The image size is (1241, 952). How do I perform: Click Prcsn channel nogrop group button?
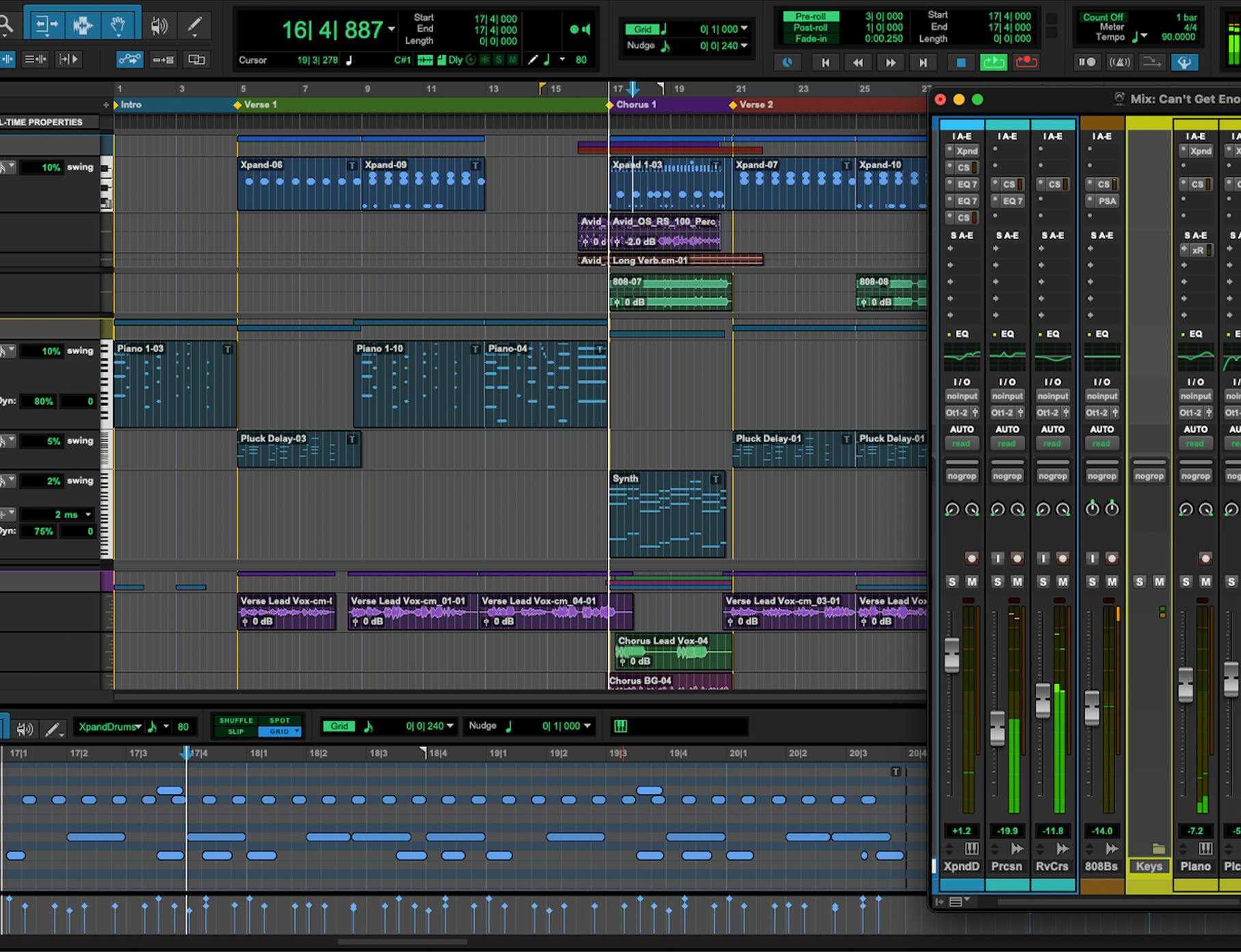click(x=1007, y=476)
